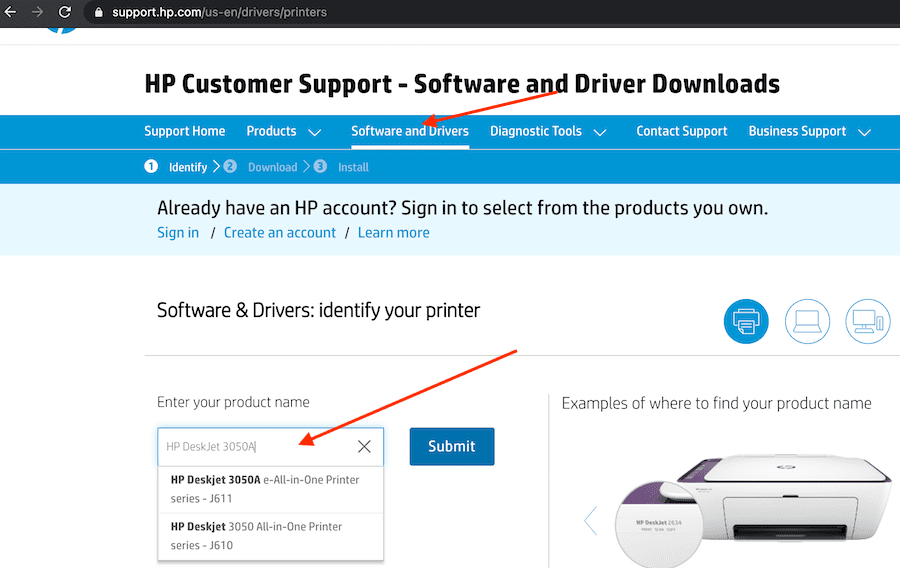Show previous example with left chevron
This screenshot has width=900, height=568.
coord(591,520)
